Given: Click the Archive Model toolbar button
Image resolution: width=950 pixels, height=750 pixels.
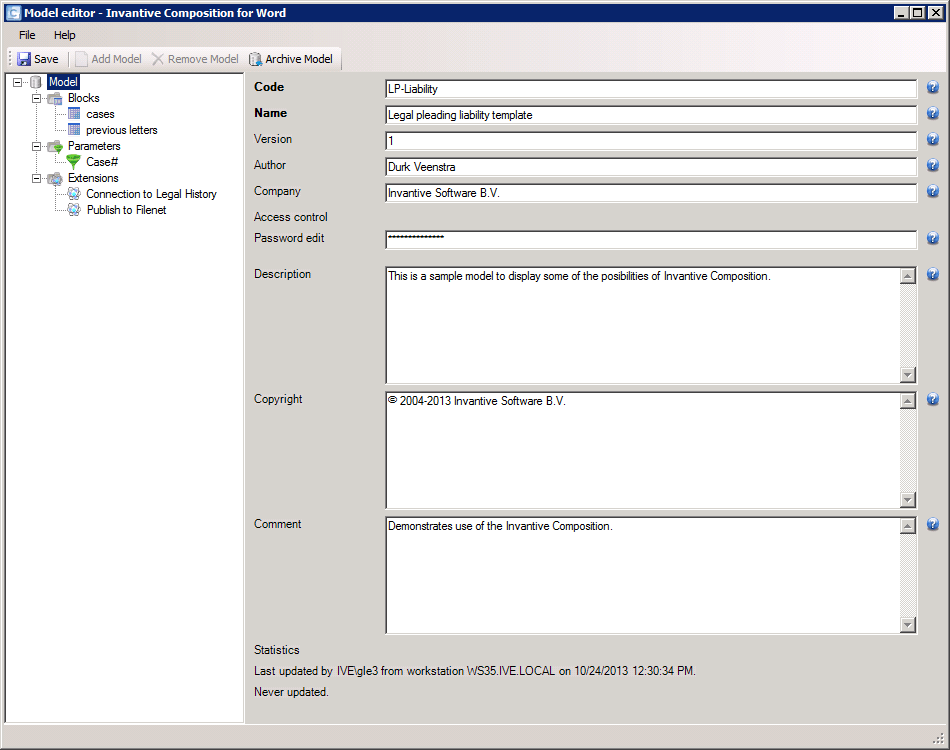Looking at the screenshot, I should [x=291, y=59].
